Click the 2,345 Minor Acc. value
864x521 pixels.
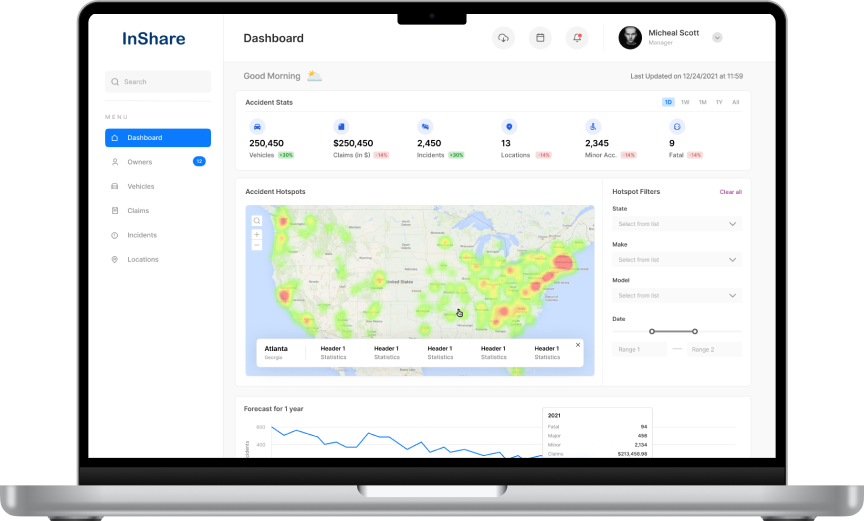[x=597, y=143]
